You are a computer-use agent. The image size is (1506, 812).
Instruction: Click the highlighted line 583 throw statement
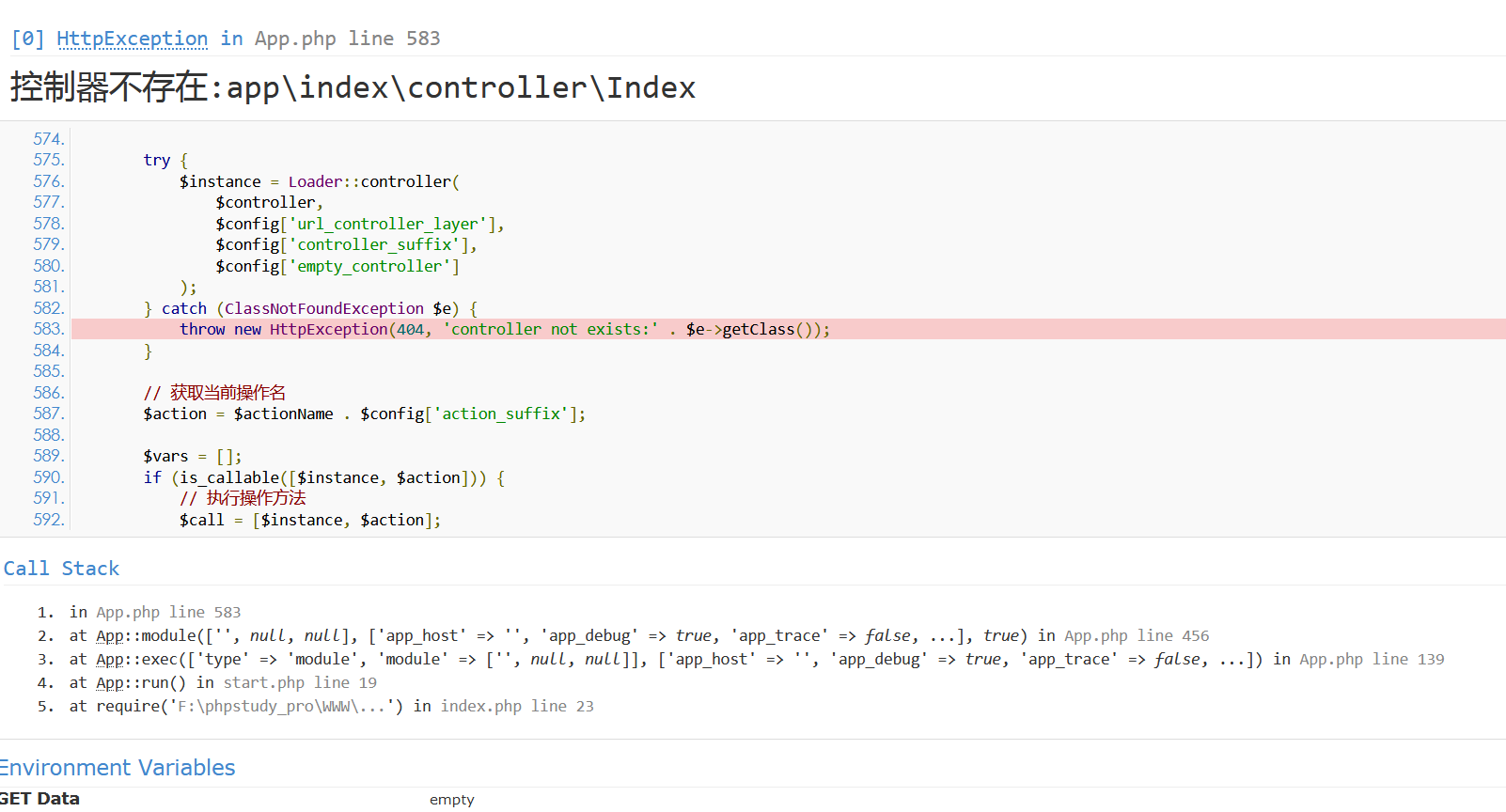(504, 329)
